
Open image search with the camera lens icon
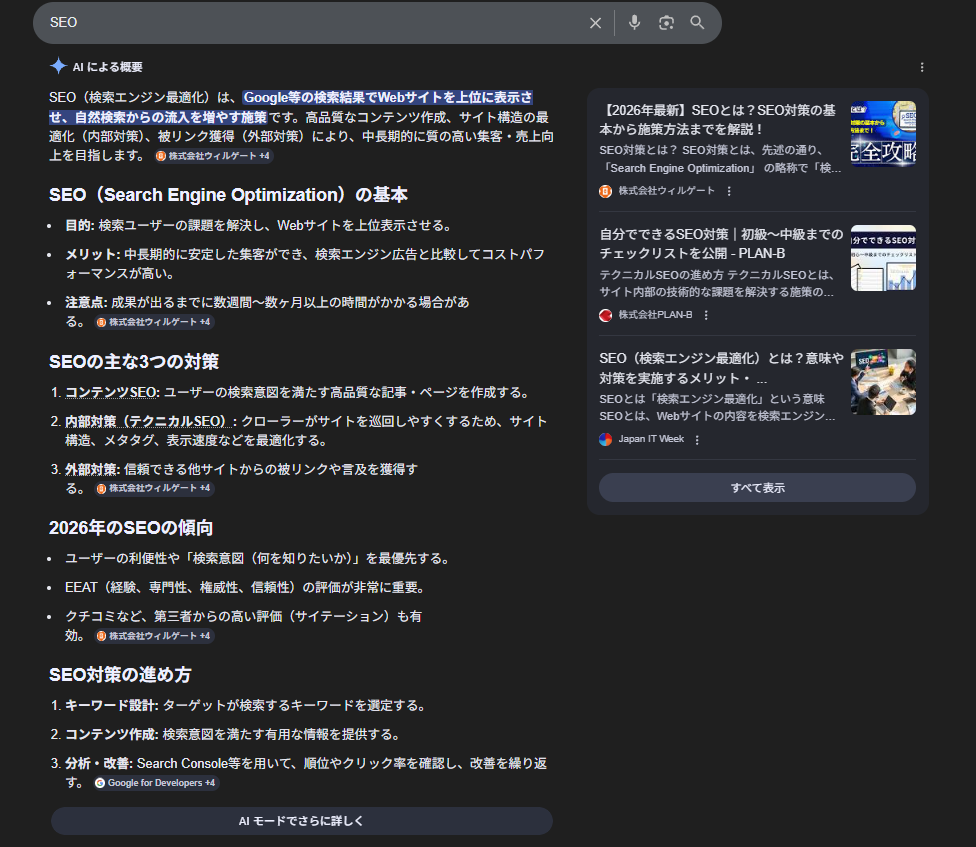point(666,23)
